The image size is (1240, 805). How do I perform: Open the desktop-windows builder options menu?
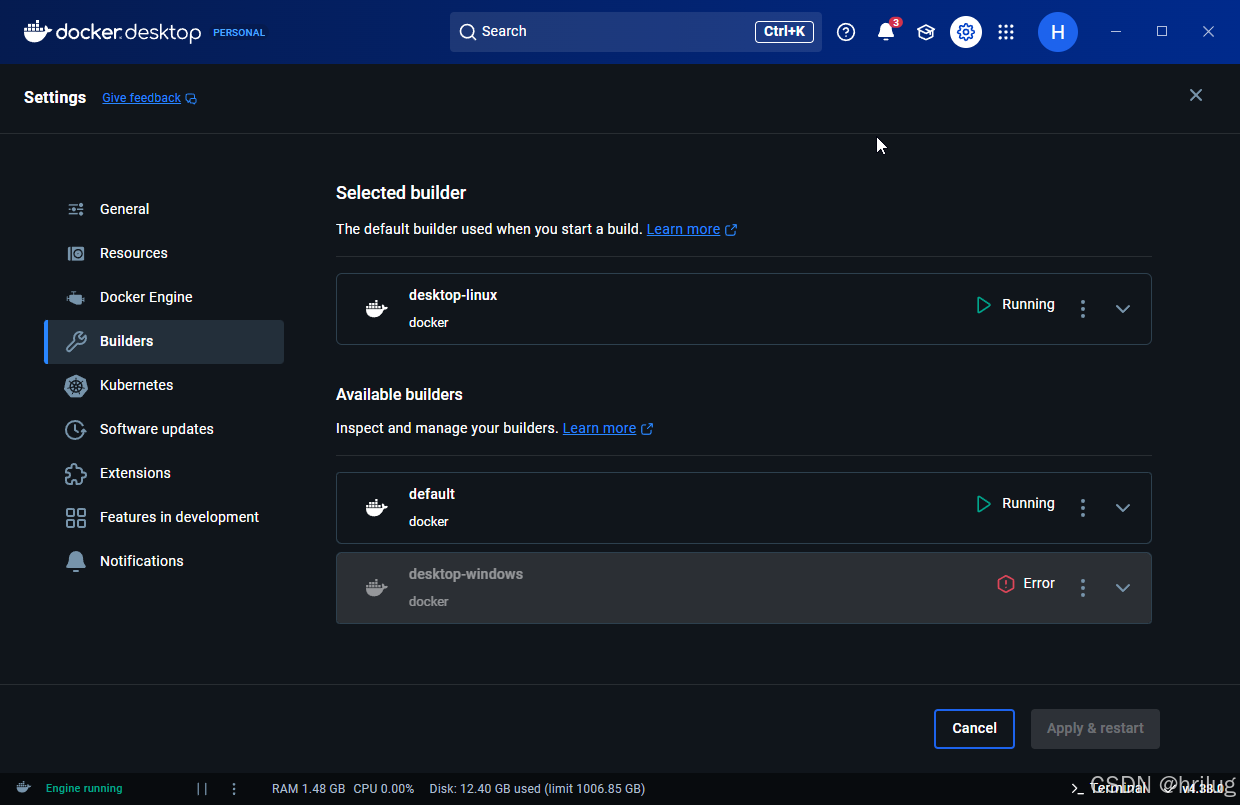[1083, 588]
